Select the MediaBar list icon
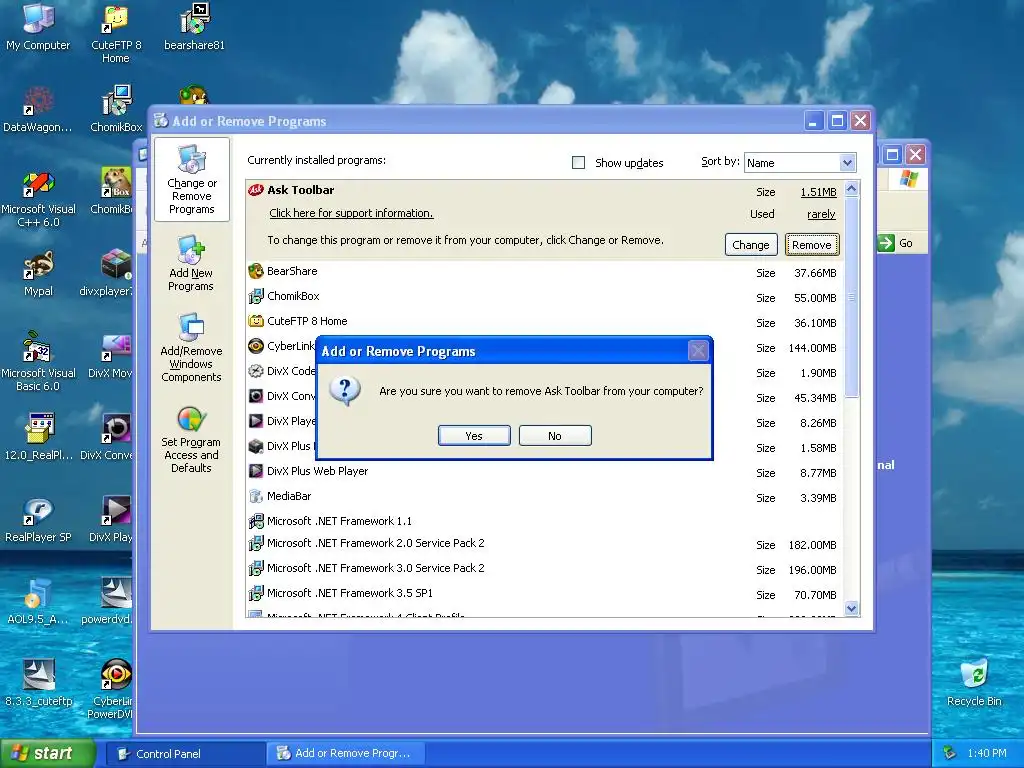Screen dimensions: 1024x768 (255, 496)
